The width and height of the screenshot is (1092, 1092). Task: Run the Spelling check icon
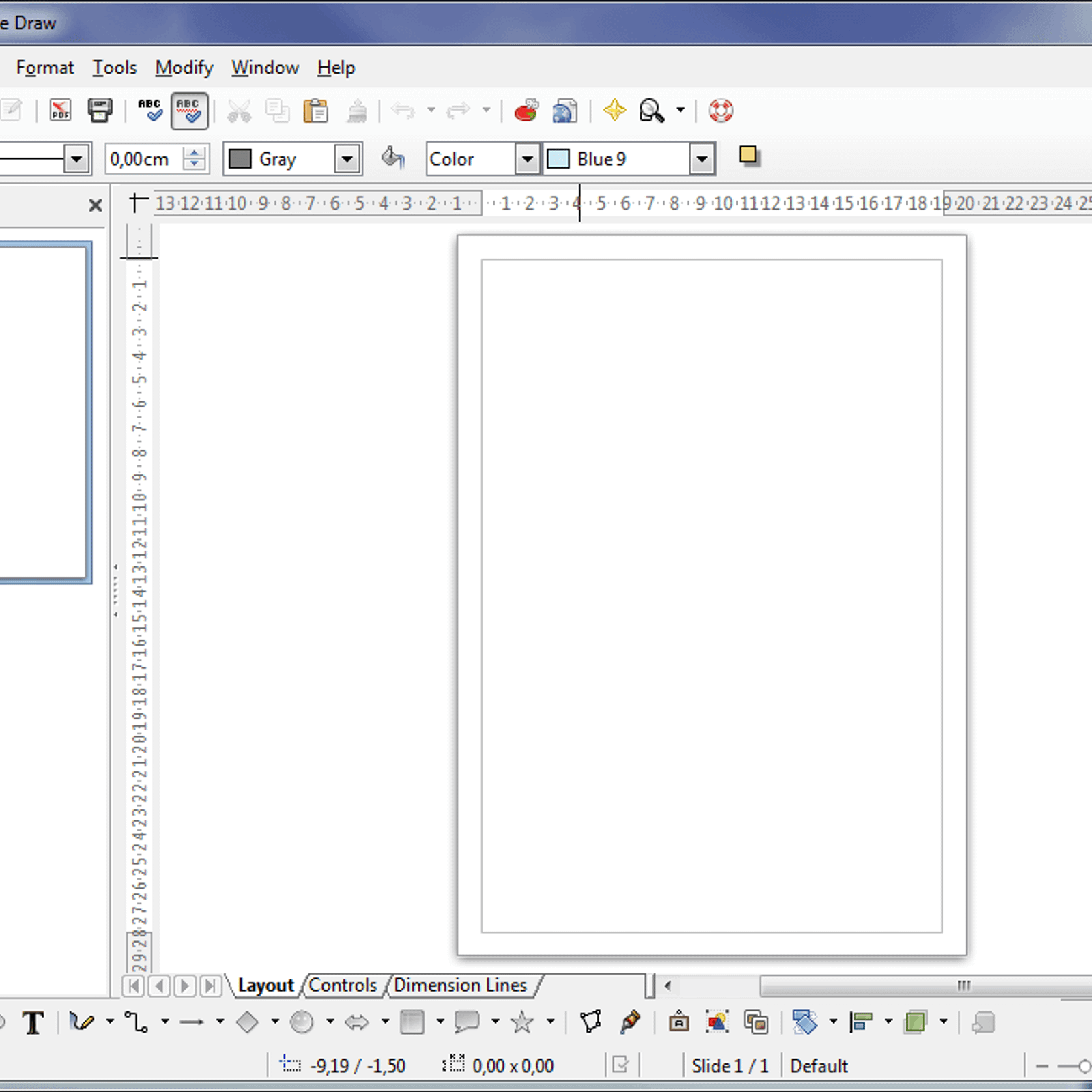[150, 111]
